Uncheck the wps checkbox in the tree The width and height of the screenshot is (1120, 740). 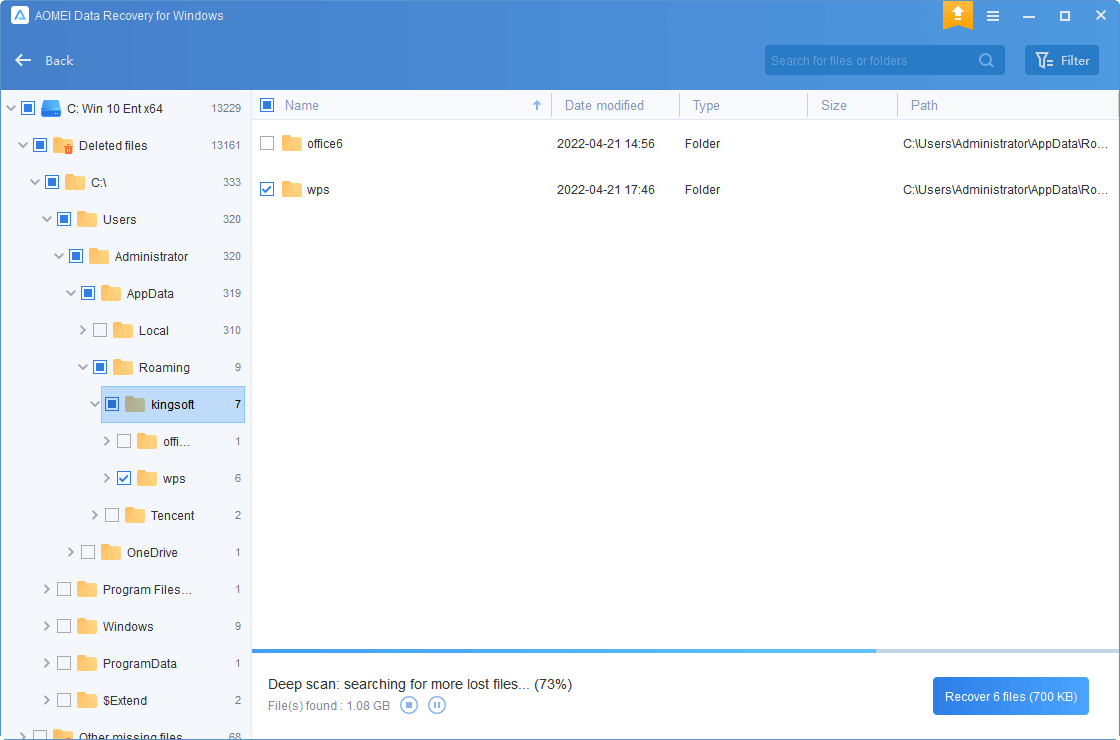click(124, 478)
